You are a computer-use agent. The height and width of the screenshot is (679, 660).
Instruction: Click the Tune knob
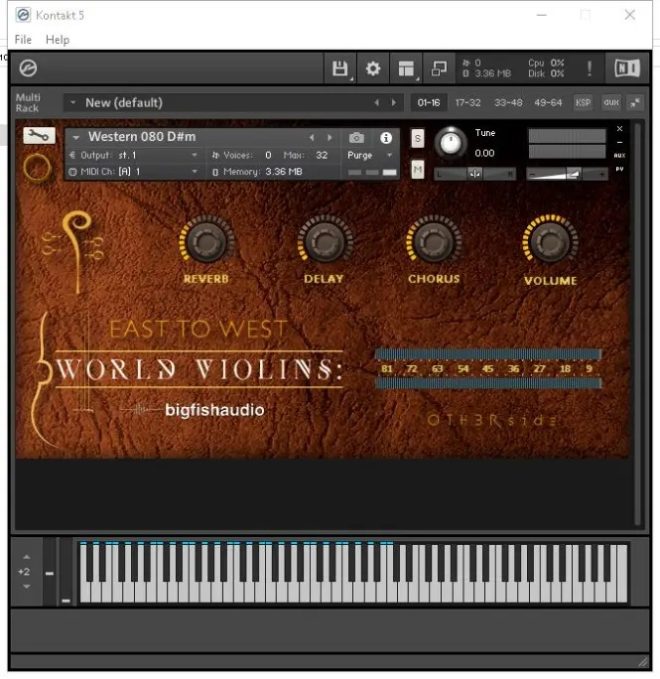[450, 142]
